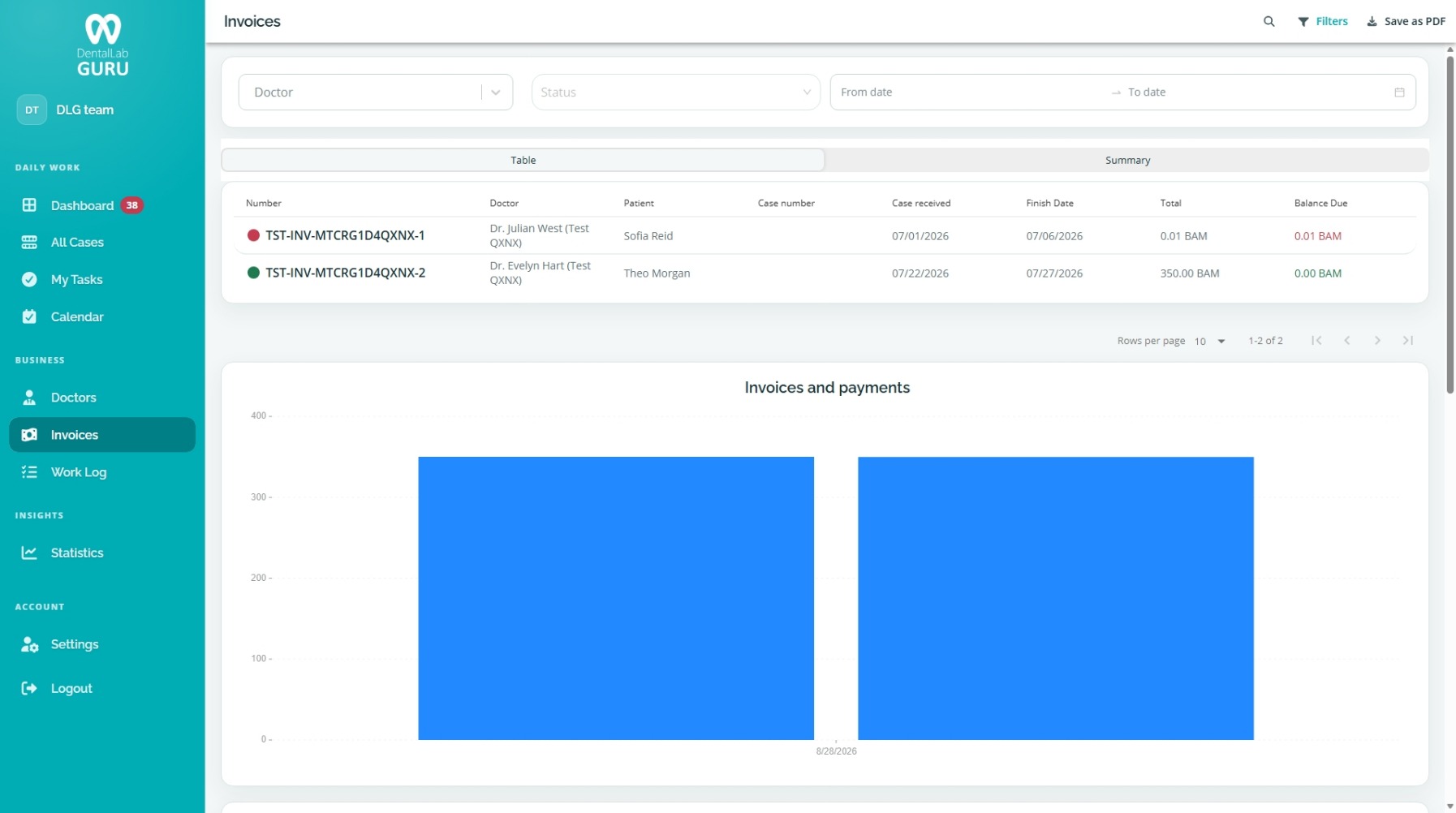Open Settings from the sidebar

coord(102,644)
